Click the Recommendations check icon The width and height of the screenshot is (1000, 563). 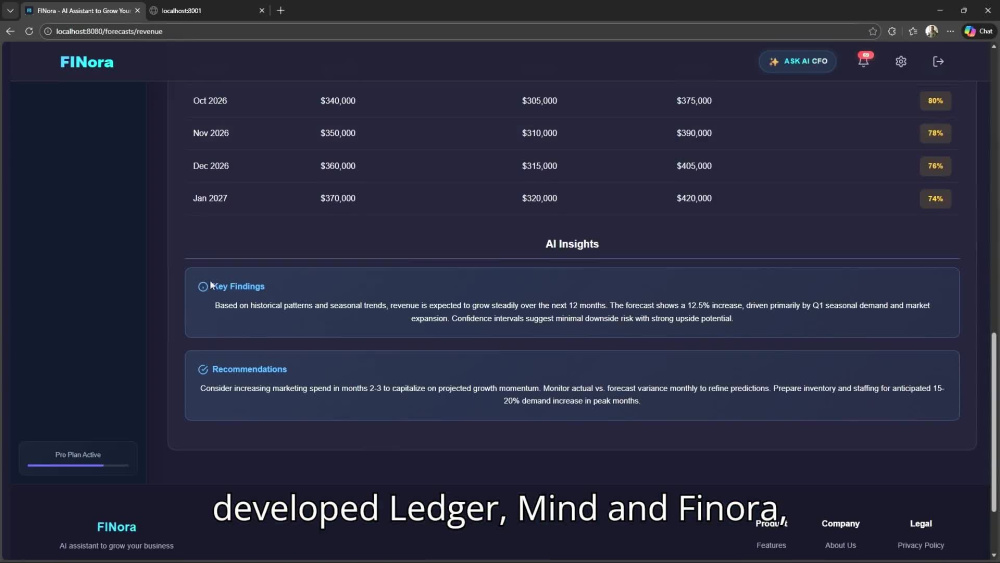[x=203, y=370]
